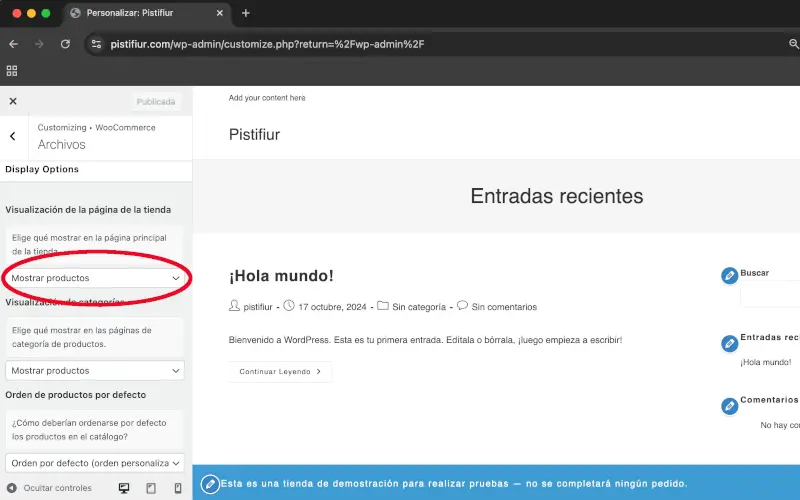Click the Pistifiur site title
The width and height of the screenshot is (800, 500).
tap(254, 134)
